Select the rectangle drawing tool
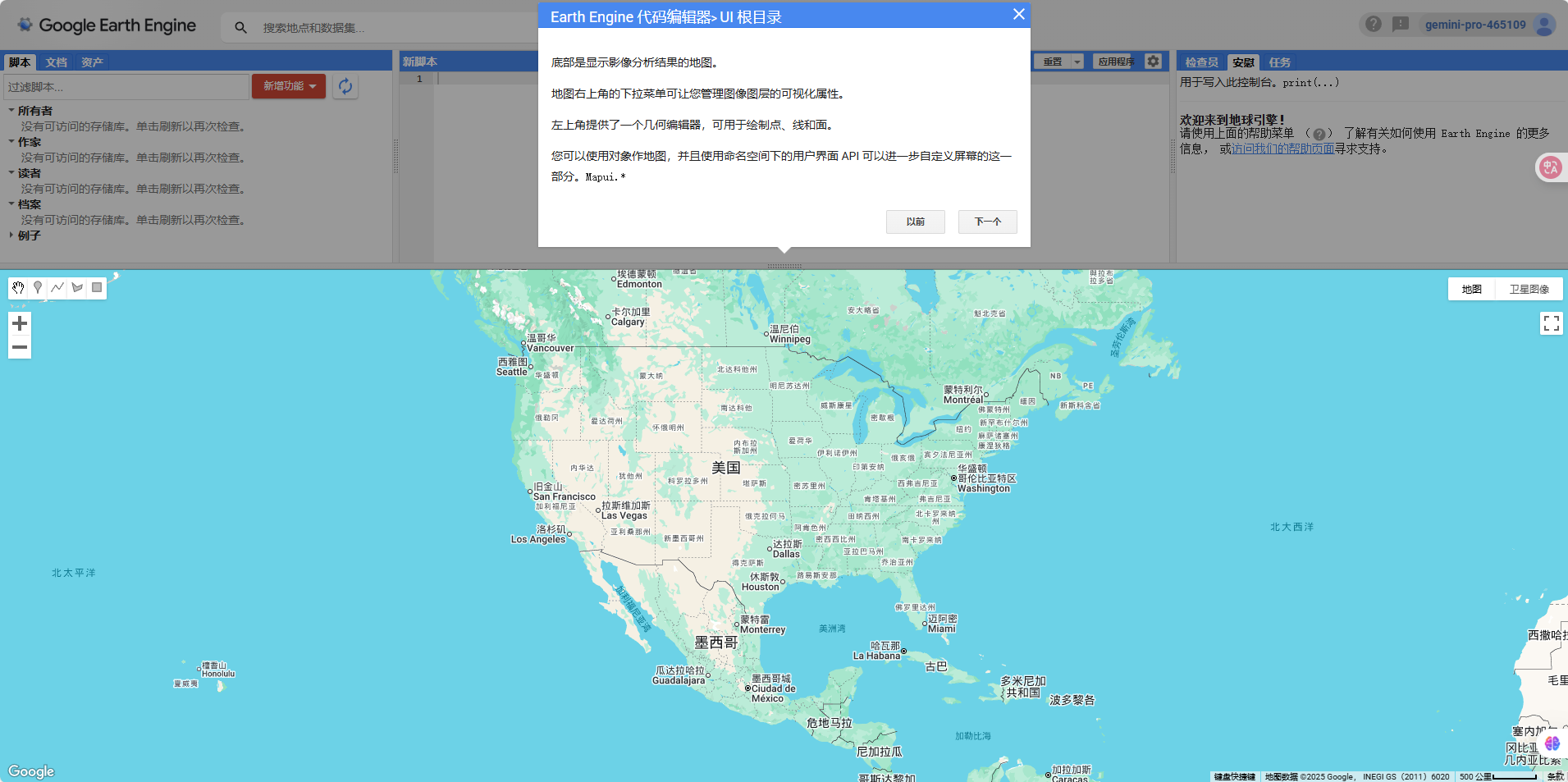The height and width of the screenshot is (782, 1568). pyautogui.click(x=96, y=287)
